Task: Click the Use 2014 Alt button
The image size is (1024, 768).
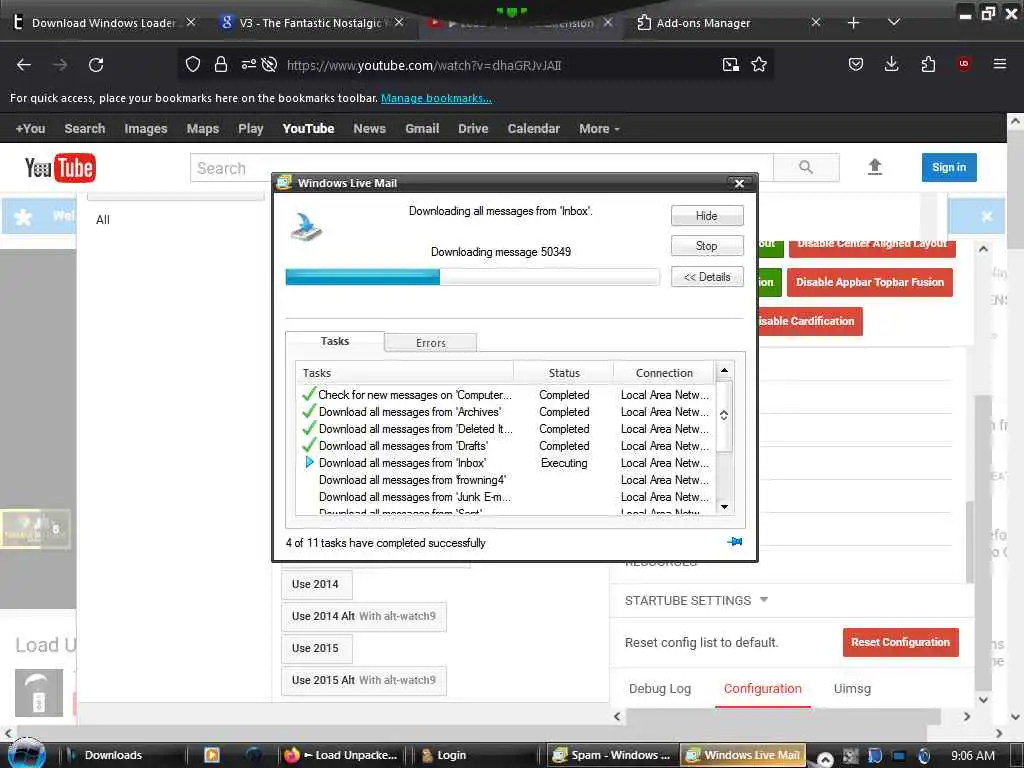Action: [364, 616]
